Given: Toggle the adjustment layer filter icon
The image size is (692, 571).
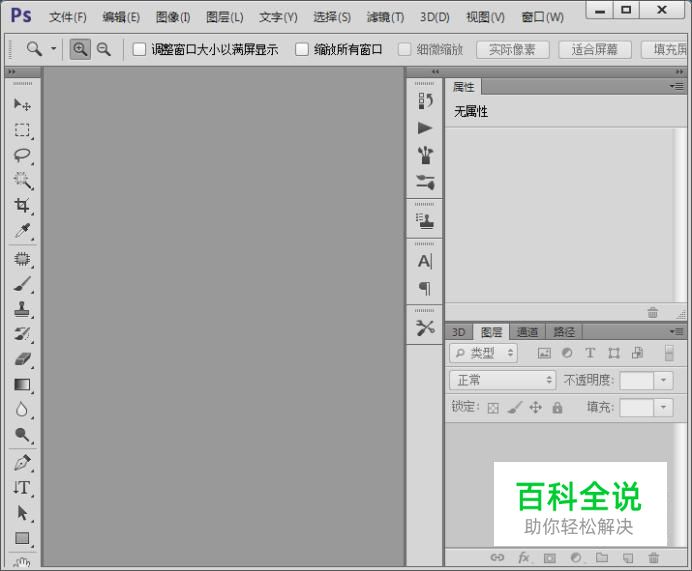Looking at the screenshot, I should pyautogui.click(x=567, y=353).
